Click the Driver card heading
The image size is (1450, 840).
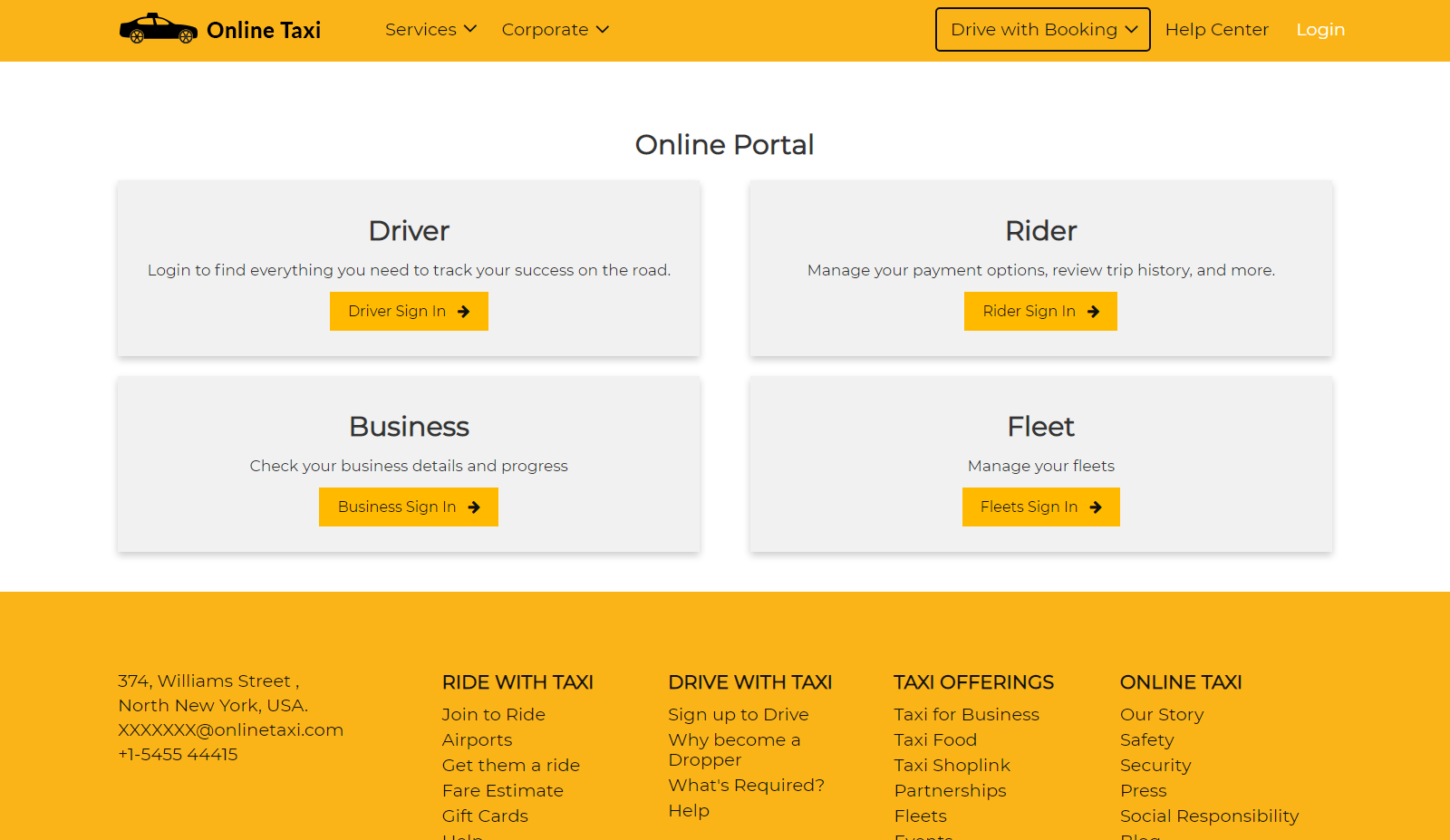point(409,231)
